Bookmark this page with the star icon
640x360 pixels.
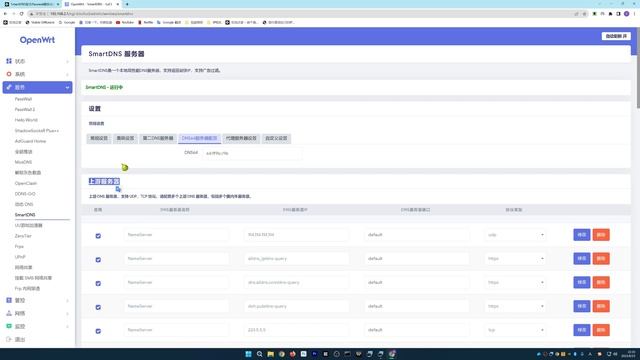coord(584,13)
